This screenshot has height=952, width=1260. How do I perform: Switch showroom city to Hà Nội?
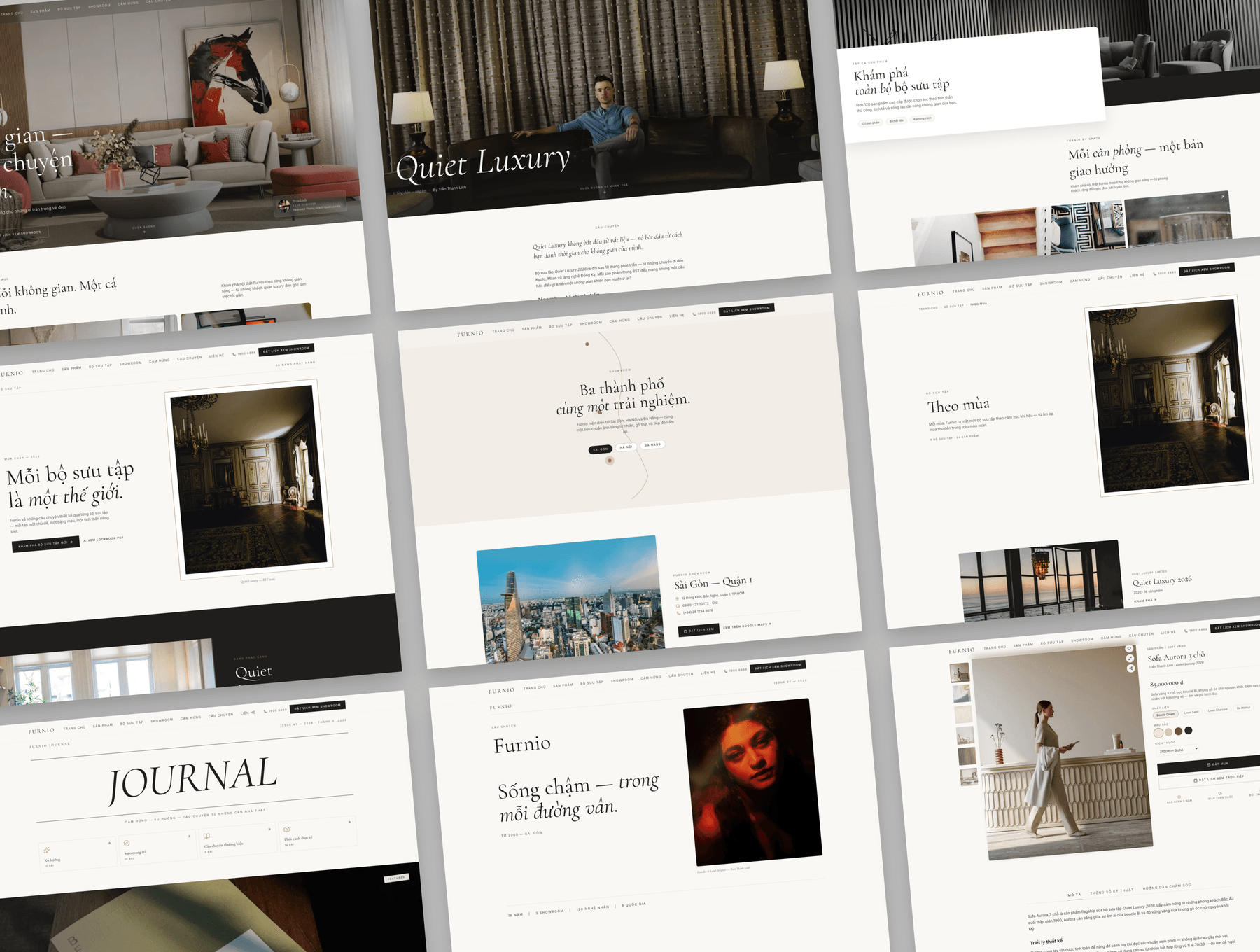click(x=626, y=447)
